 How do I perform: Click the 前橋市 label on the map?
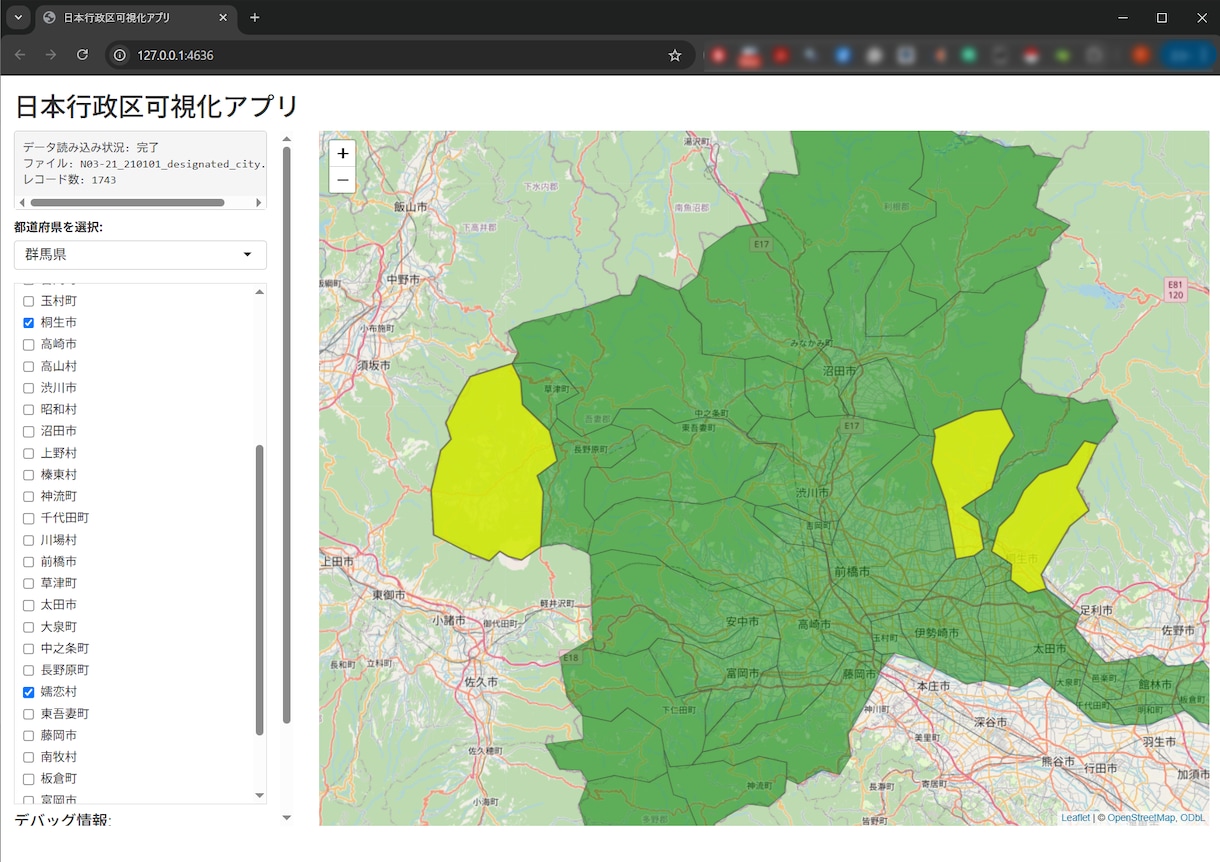pyautogui.click(x=851, y=571)
